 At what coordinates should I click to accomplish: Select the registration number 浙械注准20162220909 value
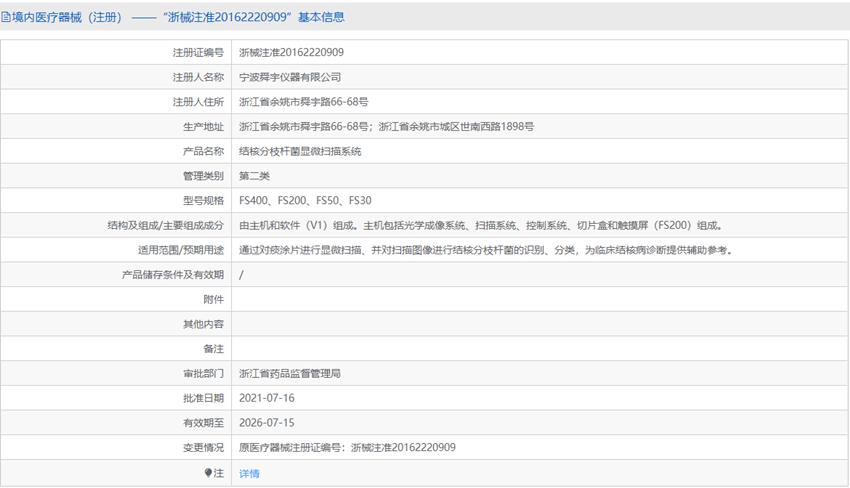coord(291,53)
